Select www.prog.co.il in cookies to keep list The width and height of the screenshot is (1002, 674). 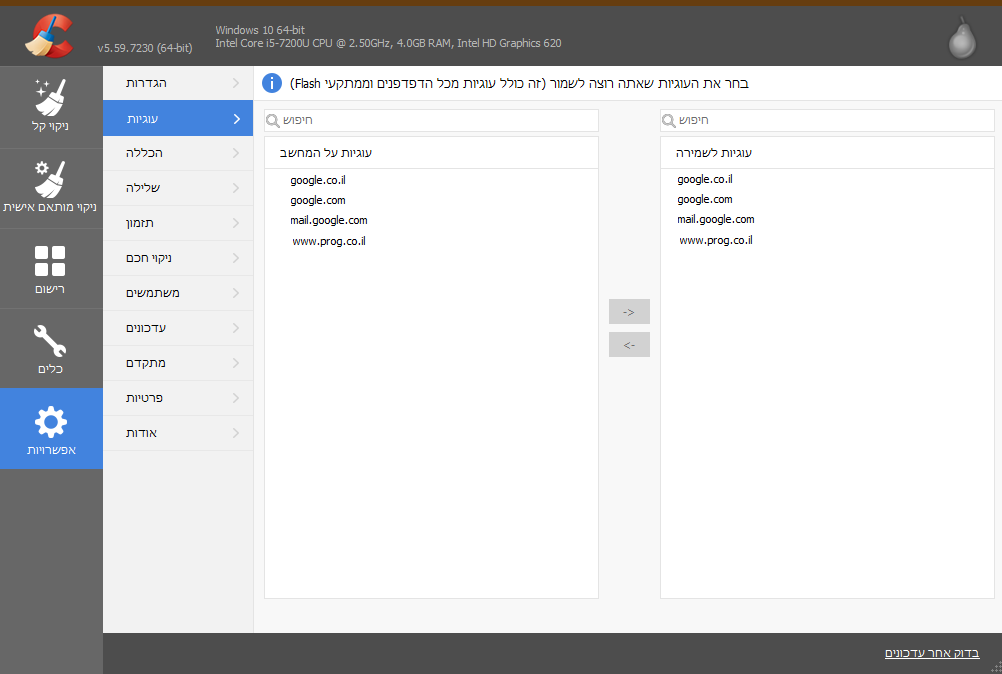pyautogui.click(x=716, y=240)
